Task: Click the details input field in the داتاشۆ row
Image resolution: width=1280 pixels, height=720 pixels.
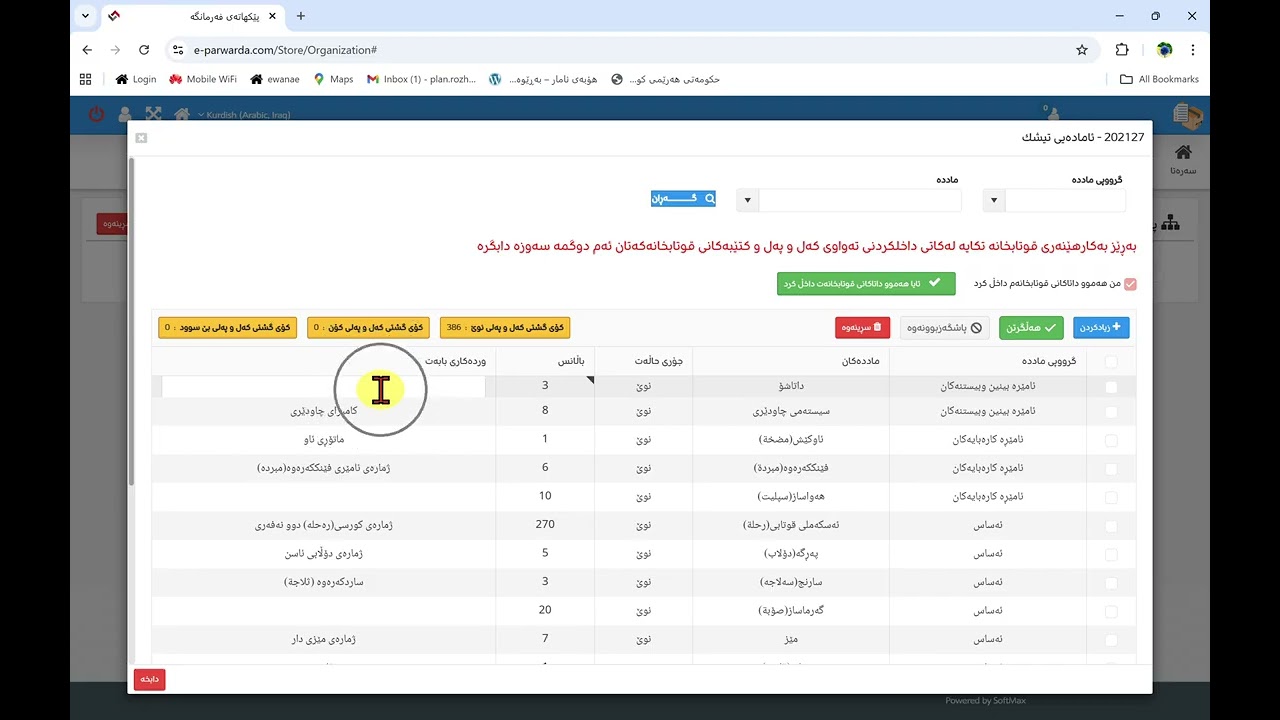Action: point(323,386)
